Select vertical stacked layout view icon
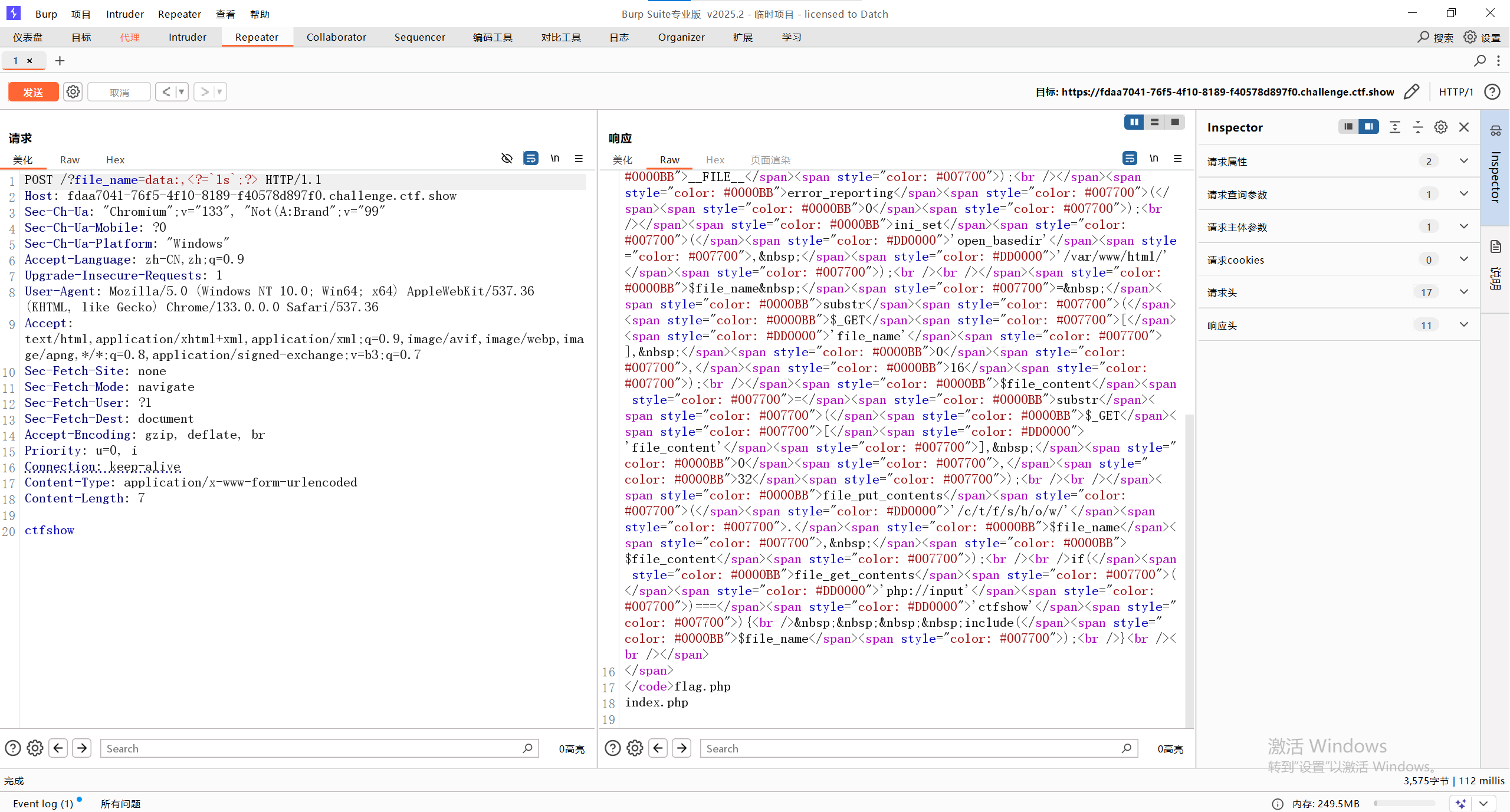The width and height of the screenshot is (1510, 812). pyautogui.click(x=1154, y=122)
